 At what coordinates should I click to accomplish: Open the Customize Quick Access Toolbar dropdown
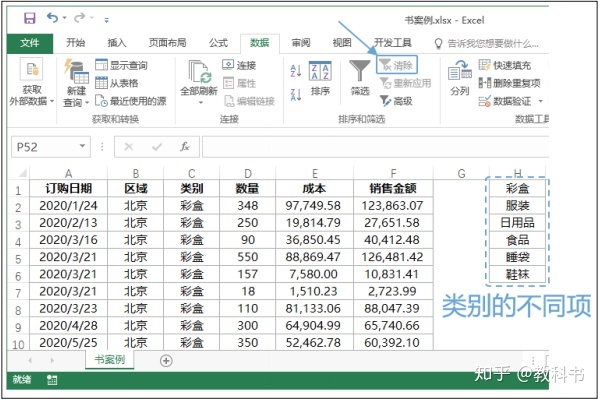pyautogui.click(x=106, y=20)
